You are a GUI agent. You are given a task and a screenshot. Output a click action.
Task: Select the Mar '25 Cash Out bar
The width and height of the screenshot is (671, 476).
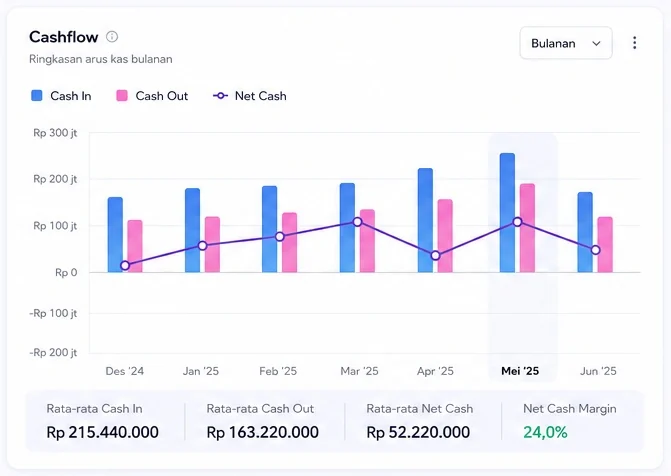[367, 241]
